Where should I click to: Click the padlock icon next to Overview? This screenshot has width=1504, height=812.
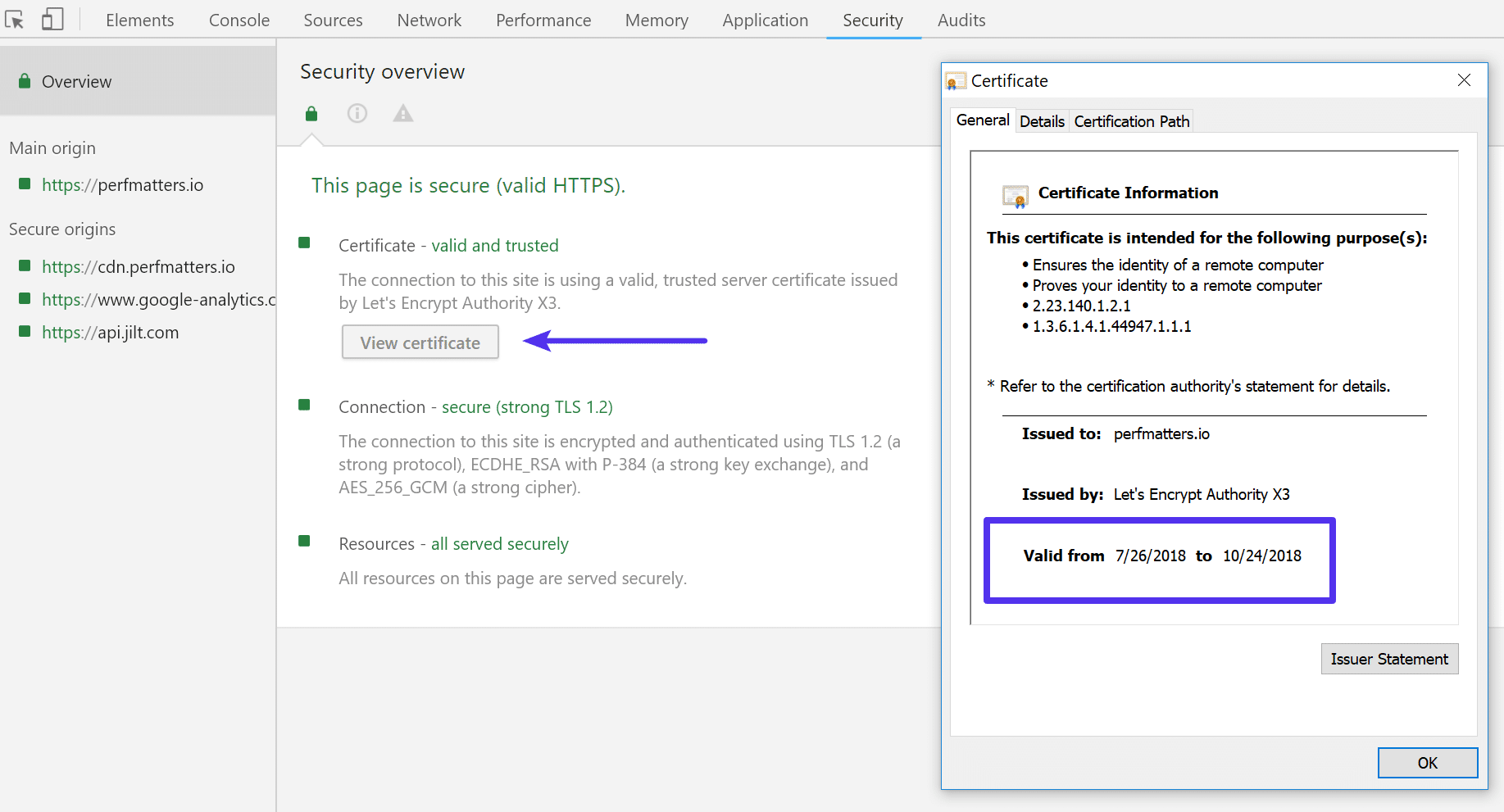24,80
